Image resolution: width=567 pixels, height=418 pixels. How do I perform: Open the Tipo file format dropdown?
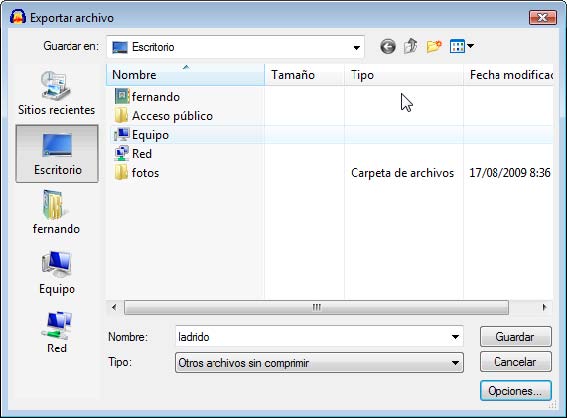point(319,363)
